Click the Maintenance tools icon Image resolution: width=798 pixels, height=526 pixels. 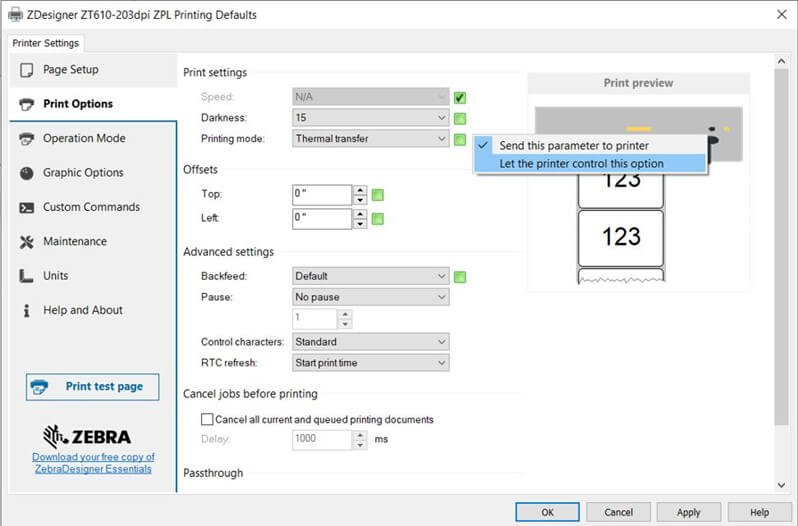(26, 242)
